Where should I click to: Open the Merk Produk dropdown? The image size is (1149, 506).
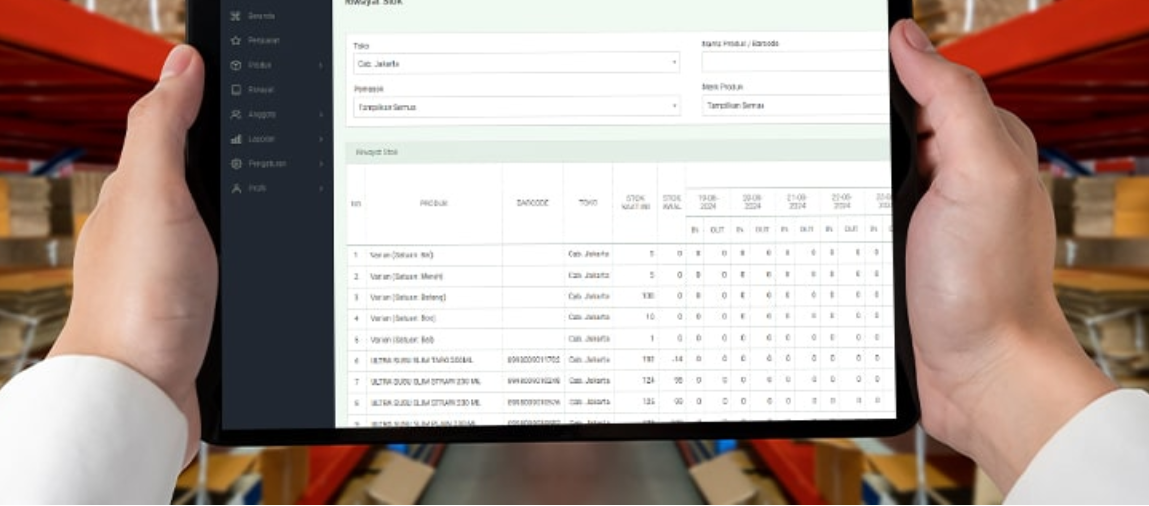tap(794, 105)
